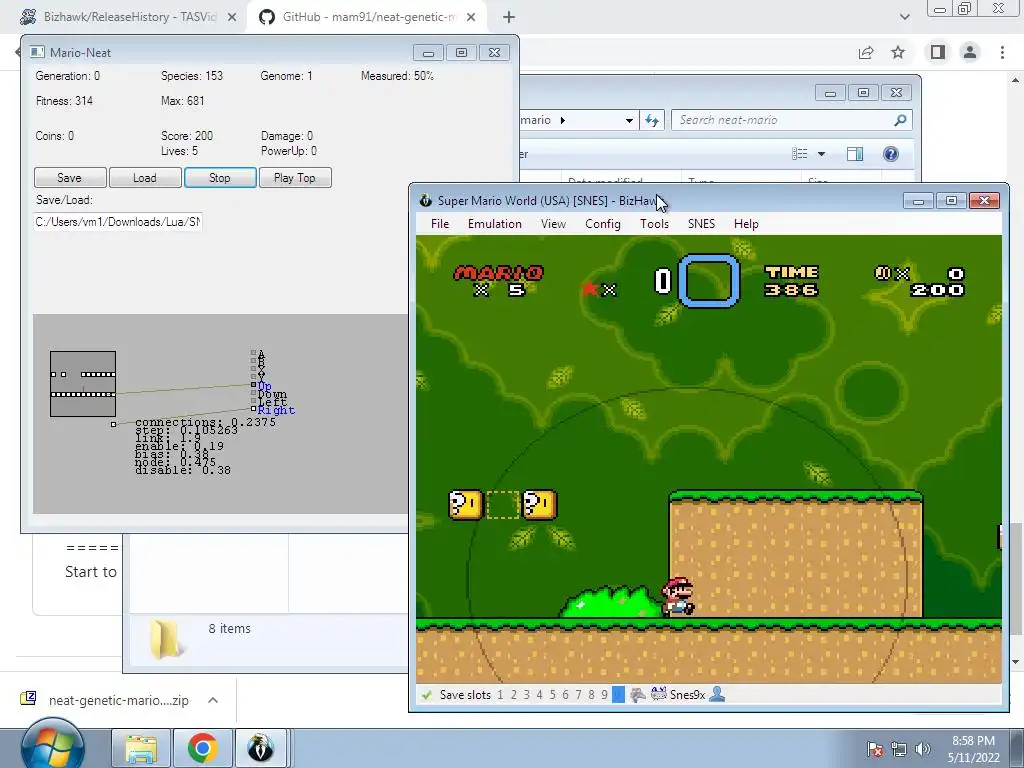Open the Explorer view options dropdown arrow
Viewport: 1024px width, 768px height.
point(822,154)
